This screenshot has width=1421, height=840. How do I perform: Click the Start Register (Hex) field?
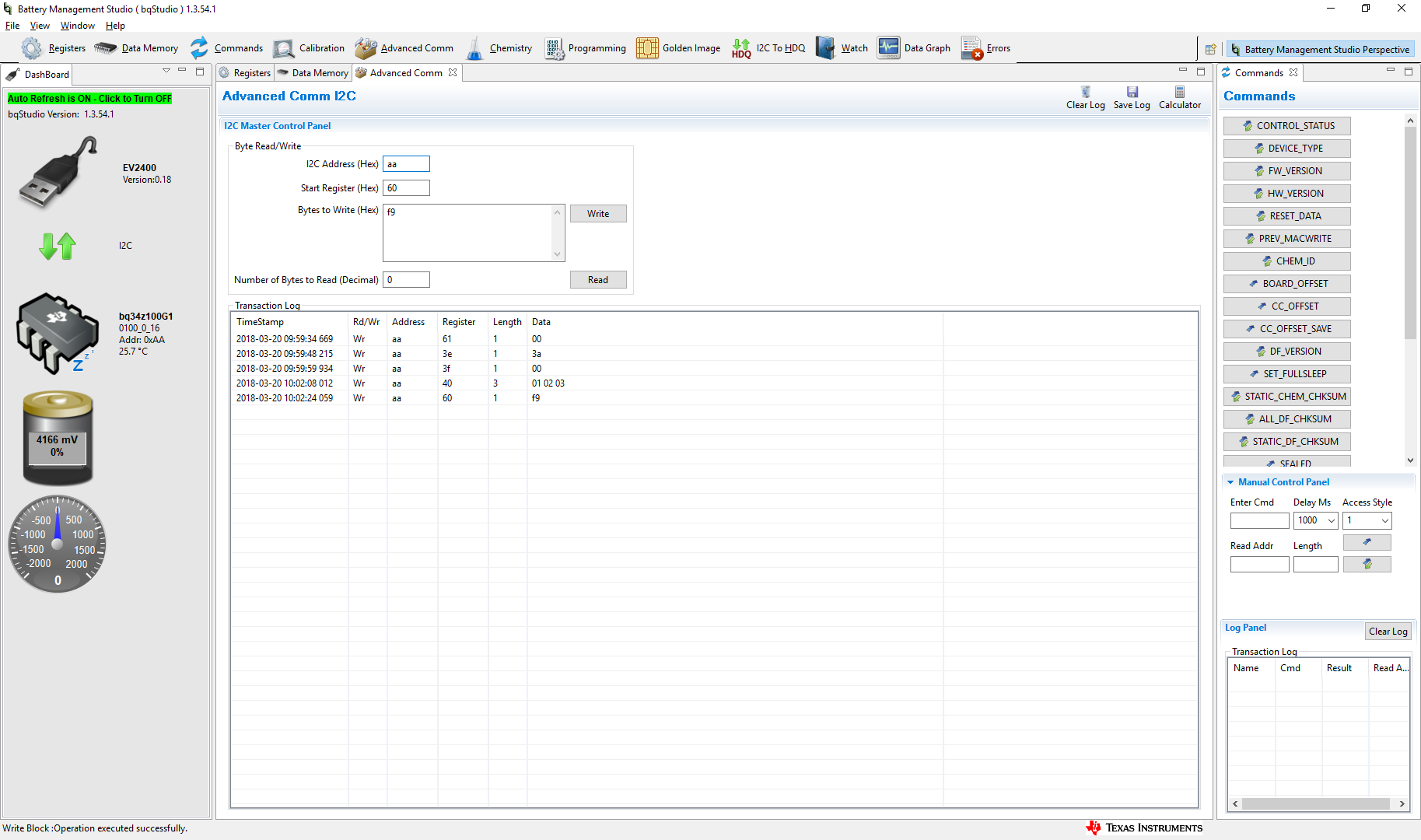406,188
